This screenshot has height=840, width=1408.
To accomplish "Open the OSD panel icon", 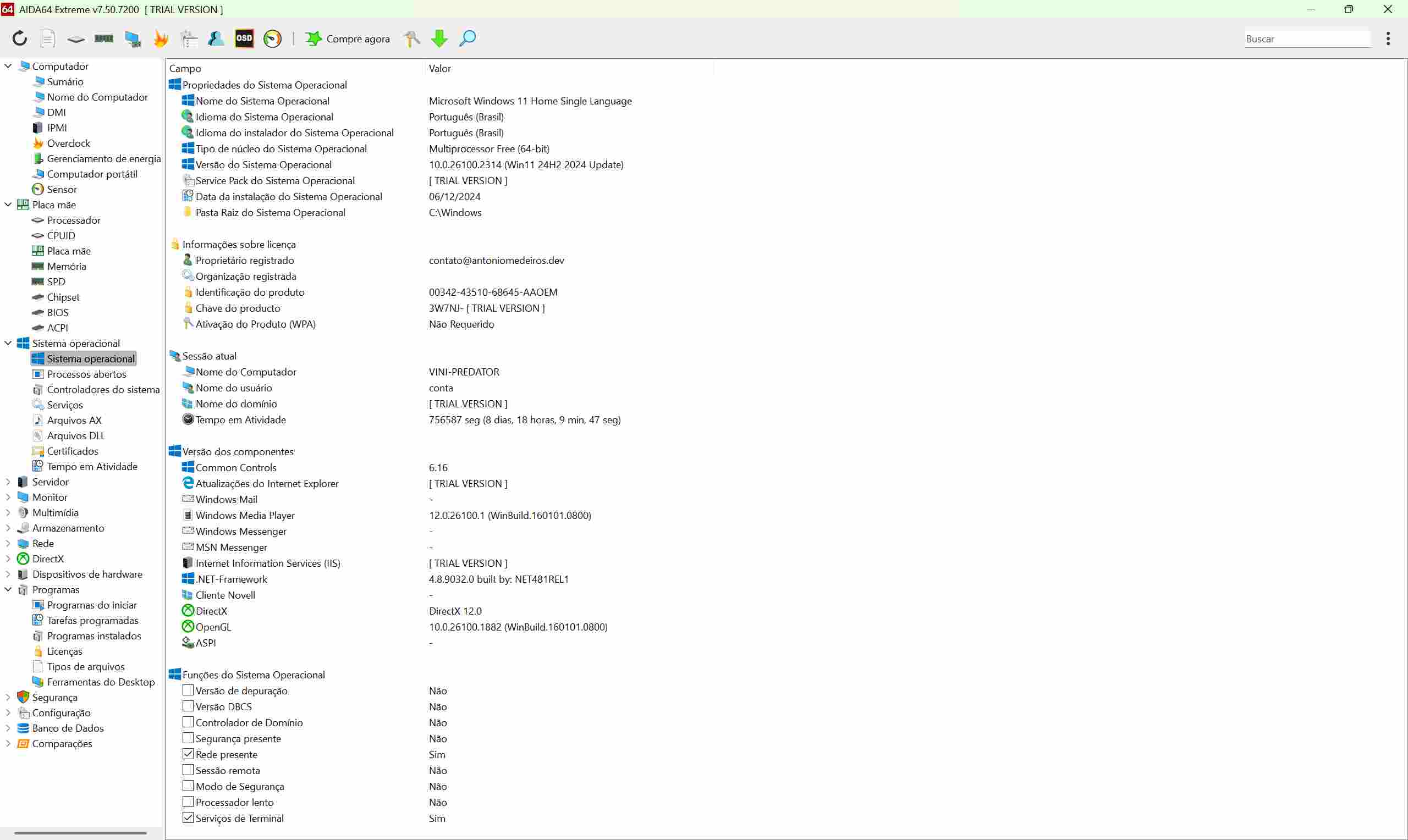I will coord(245,38).
